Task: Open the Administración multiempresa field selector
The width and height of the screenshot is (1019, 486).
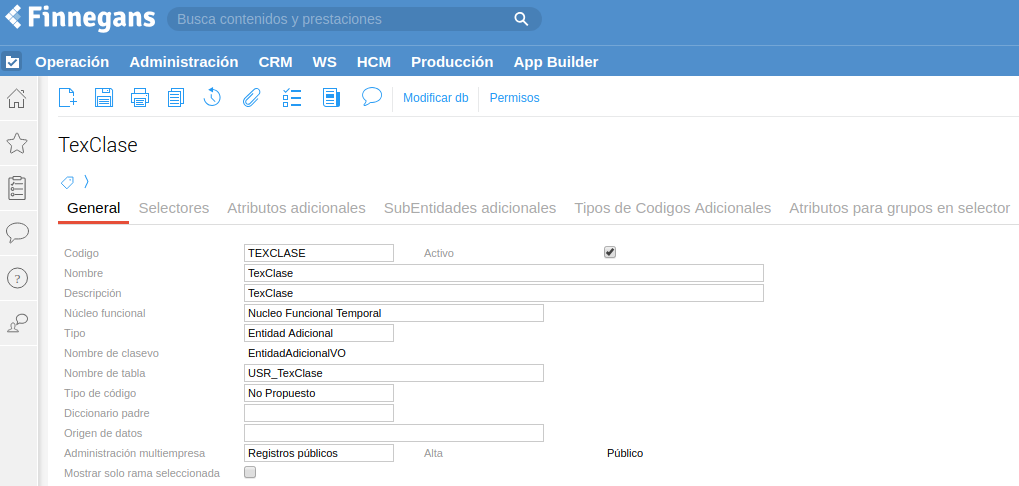Action: [318, 453]
